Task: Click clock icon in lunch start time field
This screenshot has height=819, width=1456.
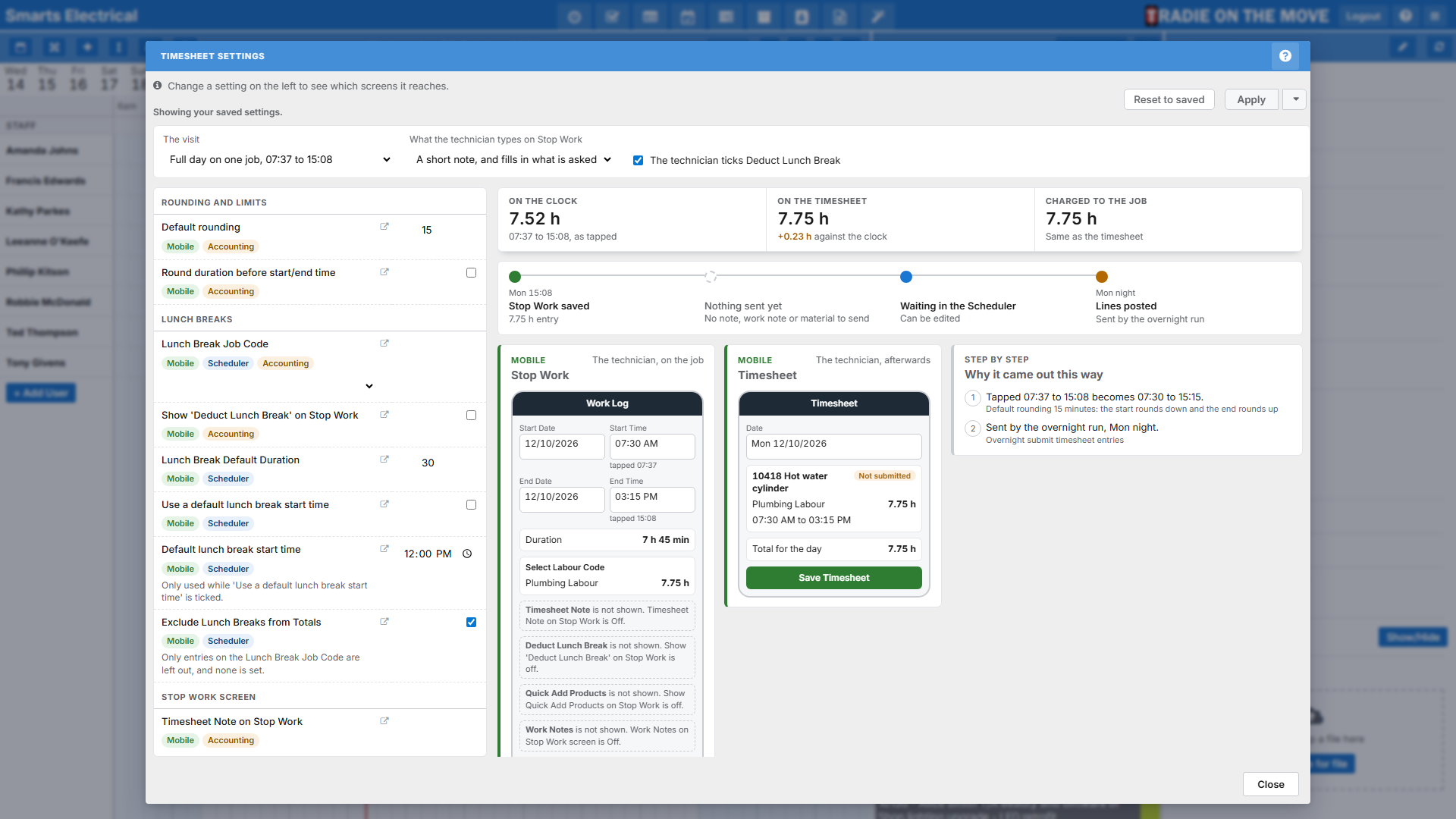Action: click(467, 554)
